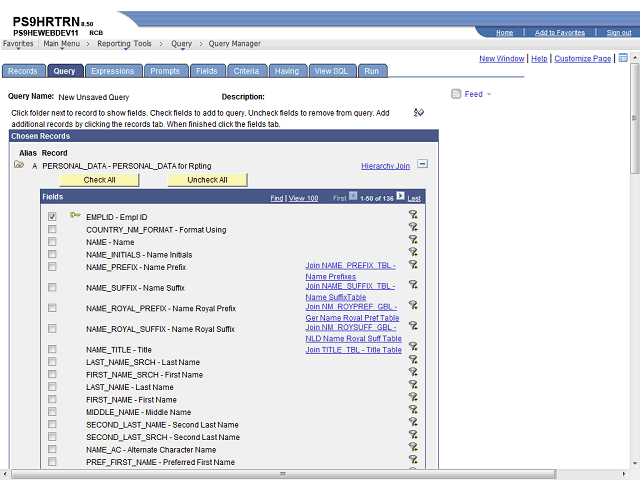
Task: Add criteria using funnel icon beside NAME_TITLE
Action: [413, 347]
